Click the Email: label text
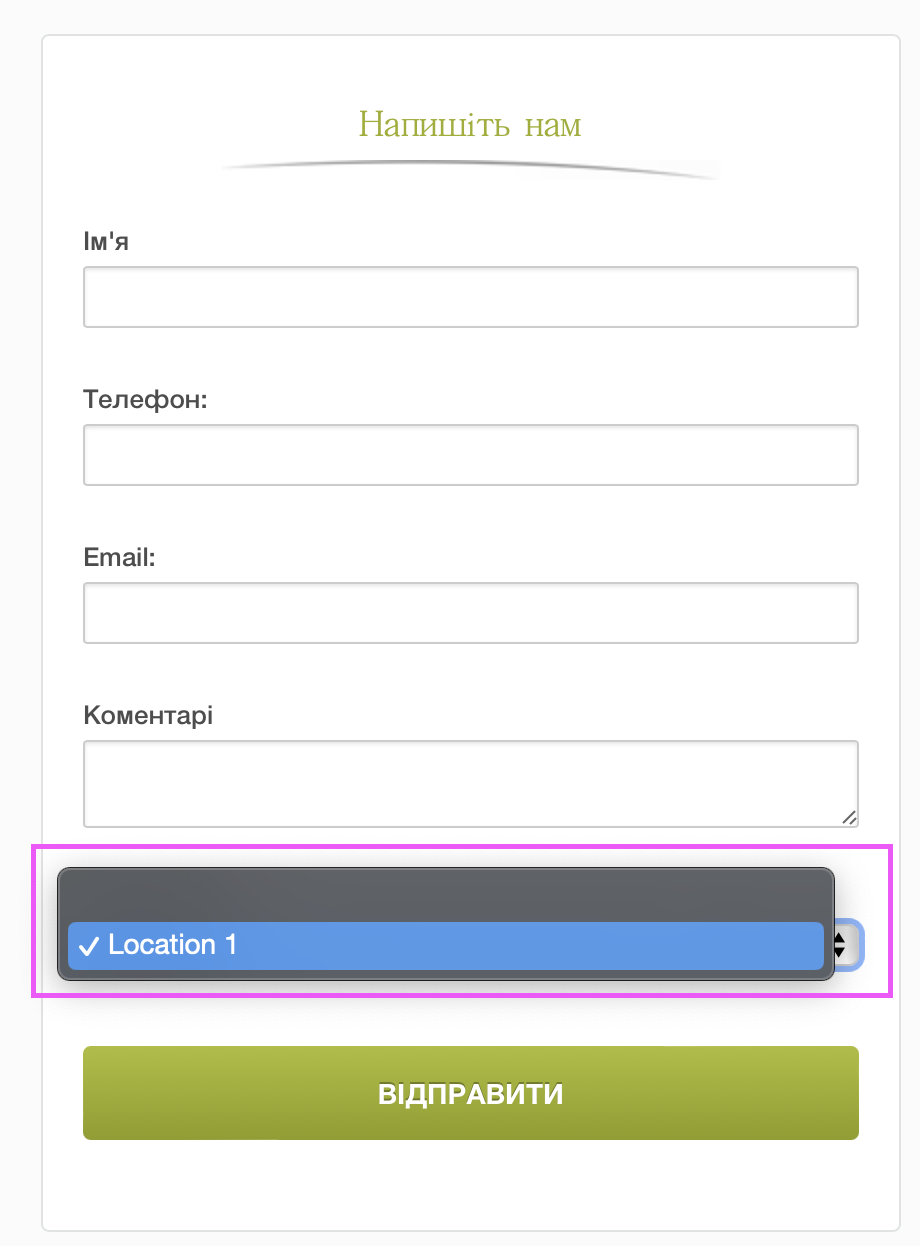Image resolution: width=920 pixels, height=1246 pixels. [119, 558]
